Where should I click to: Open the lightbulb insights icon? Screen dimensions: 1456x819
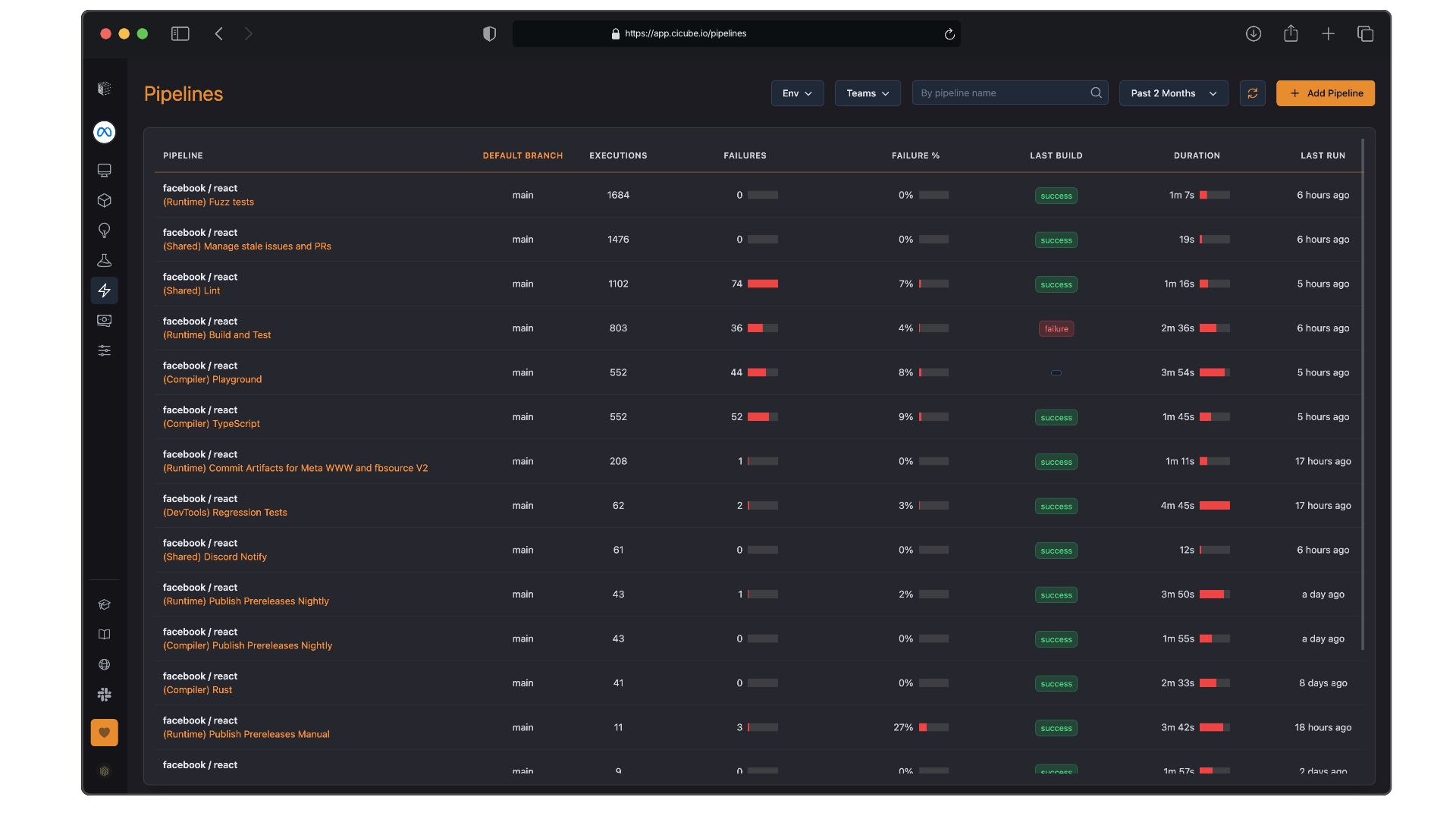(104, 231)
